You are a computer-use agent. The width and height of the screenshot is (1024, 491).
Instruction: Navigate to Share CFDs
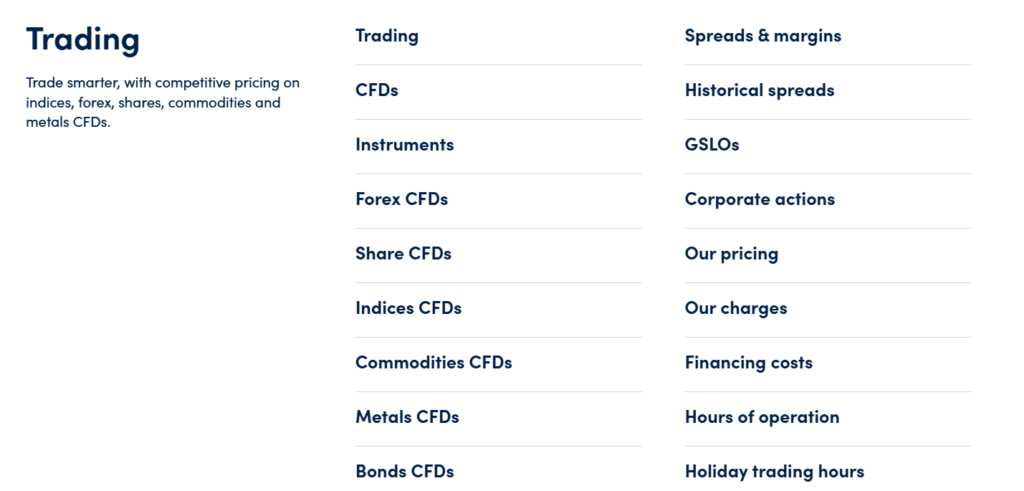point(403,254)
